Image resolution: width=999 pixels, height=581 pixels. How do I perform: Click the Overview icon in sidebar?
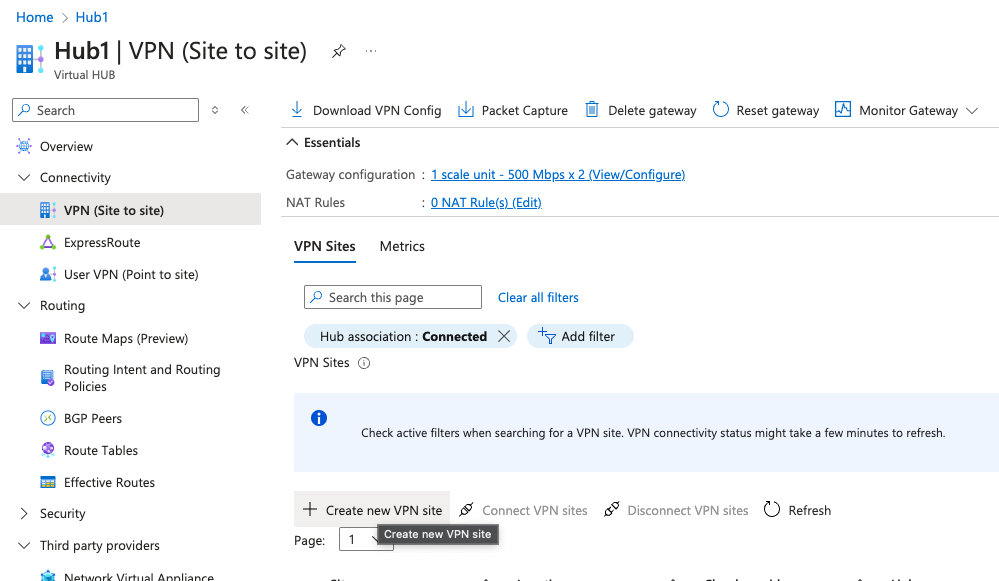24,147
